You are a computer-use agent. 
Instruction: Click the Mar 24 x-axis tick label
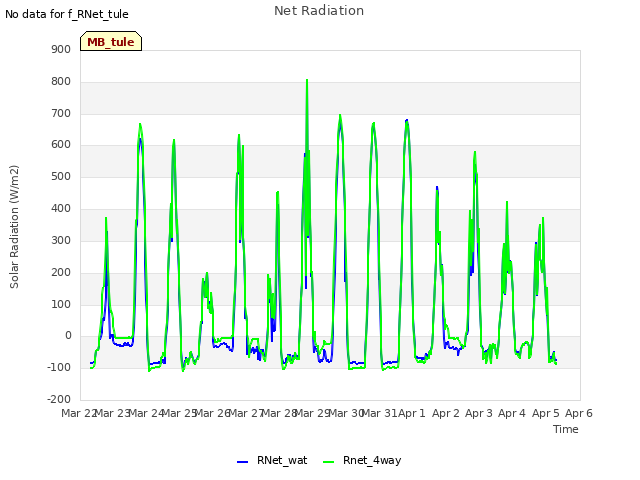146,413
